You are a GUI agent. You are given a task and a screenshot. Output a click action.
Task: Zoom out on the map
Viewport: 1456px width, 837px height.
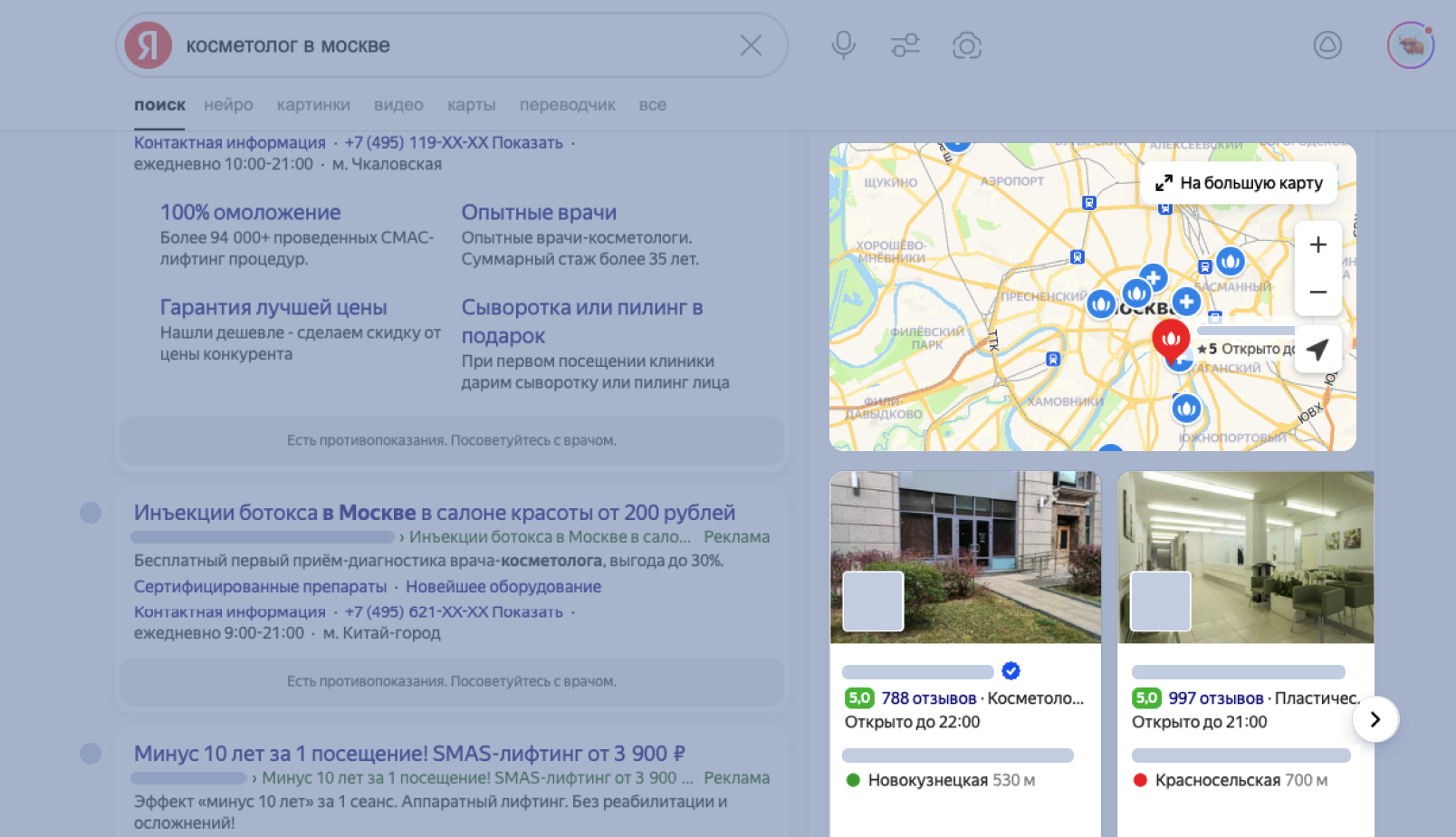[1318, 292]
